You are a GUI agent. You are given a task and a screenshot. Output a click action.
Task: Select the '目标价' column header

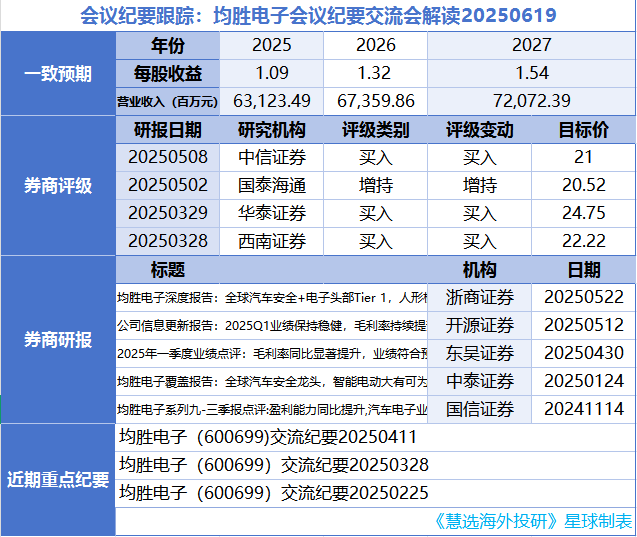583,130
